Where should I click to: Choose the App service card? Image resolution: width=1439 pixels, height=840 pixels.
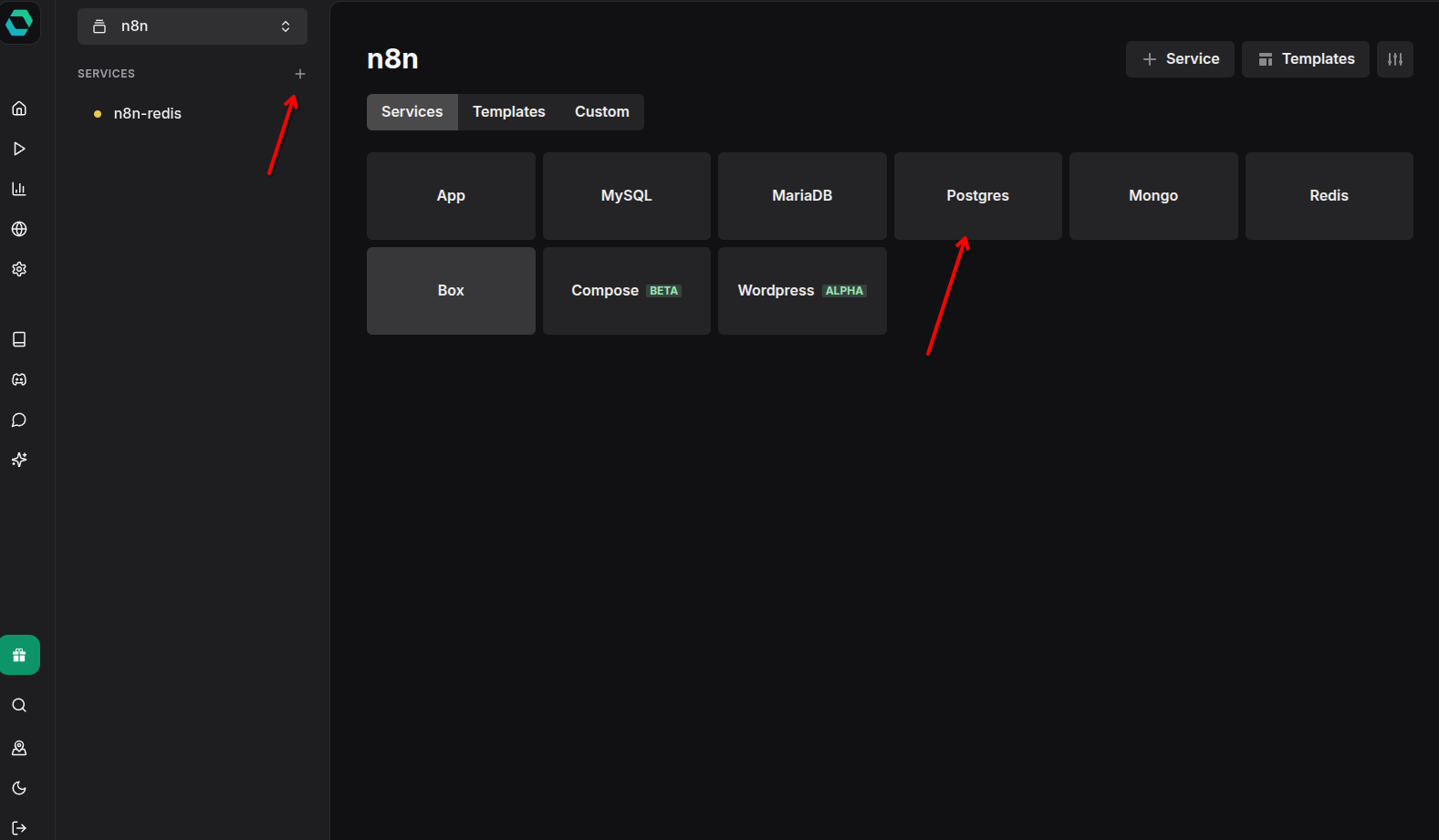[451, 196]
